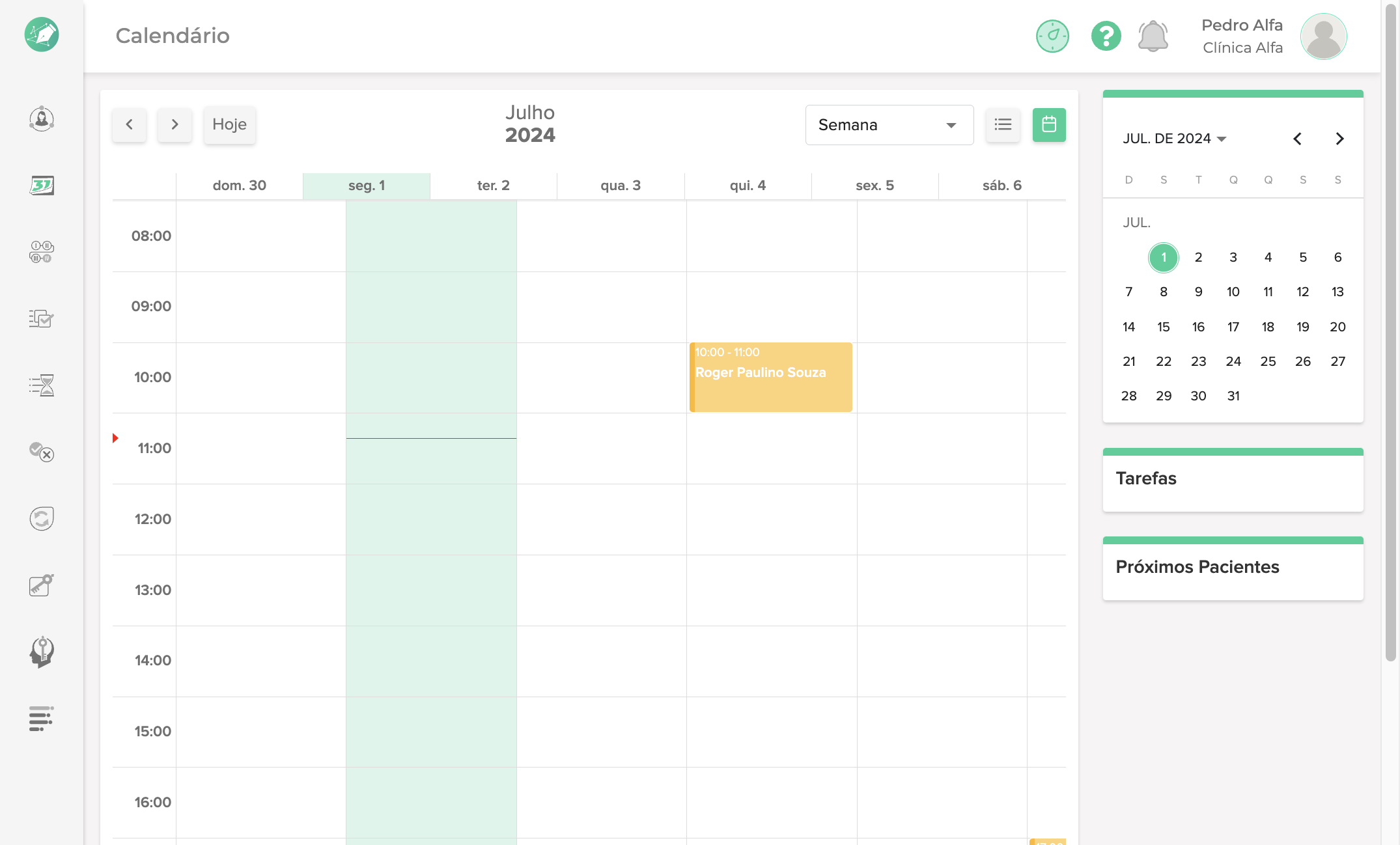Select day 13 in mini calendar
1400x845 pixels.
(1337, 292)
